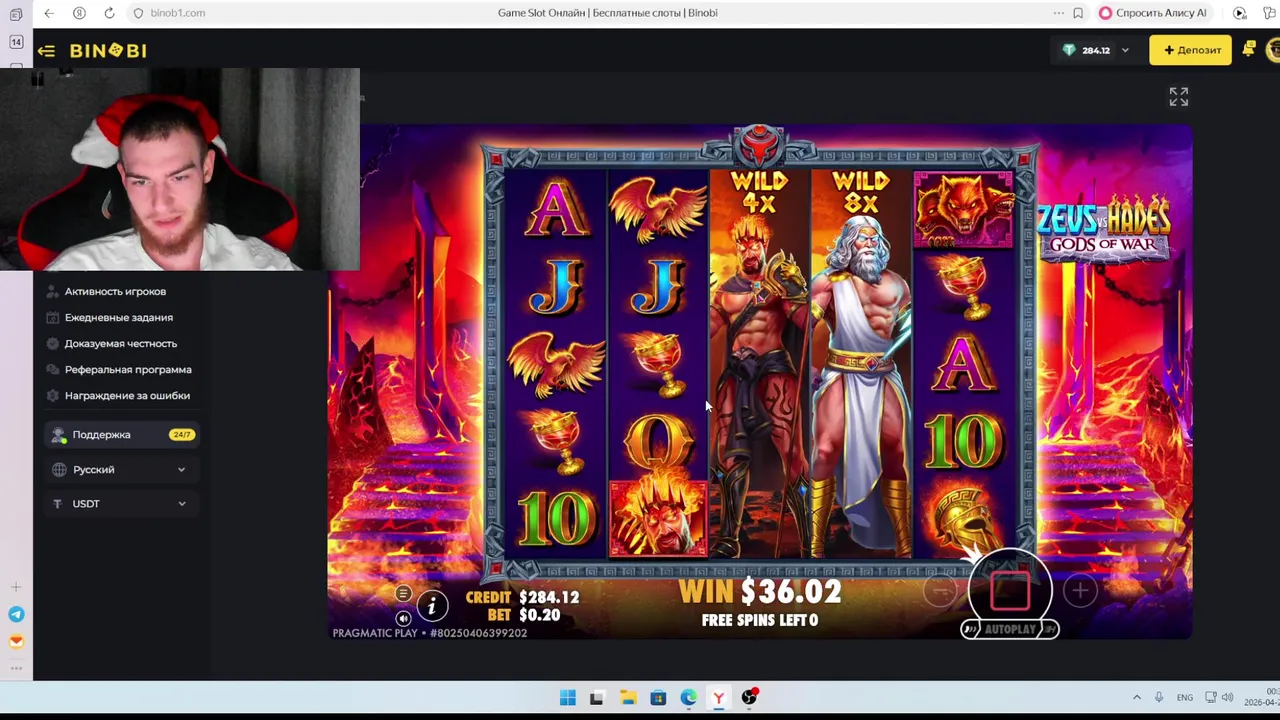The image size is (1280, 720).
Task: Click the Cerberus wolf symbol
Action: [x=963, y=209]
